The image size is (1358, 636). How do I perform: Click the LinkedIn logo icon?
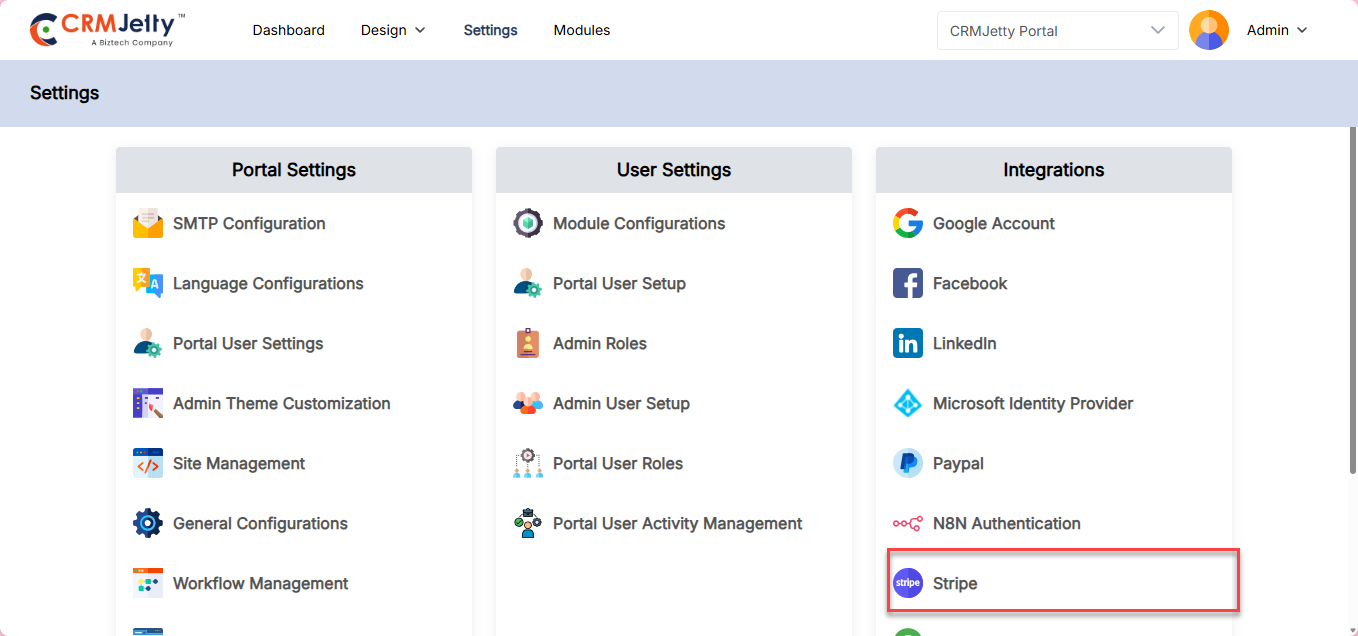pyautogui.click(x=908, y=344)
